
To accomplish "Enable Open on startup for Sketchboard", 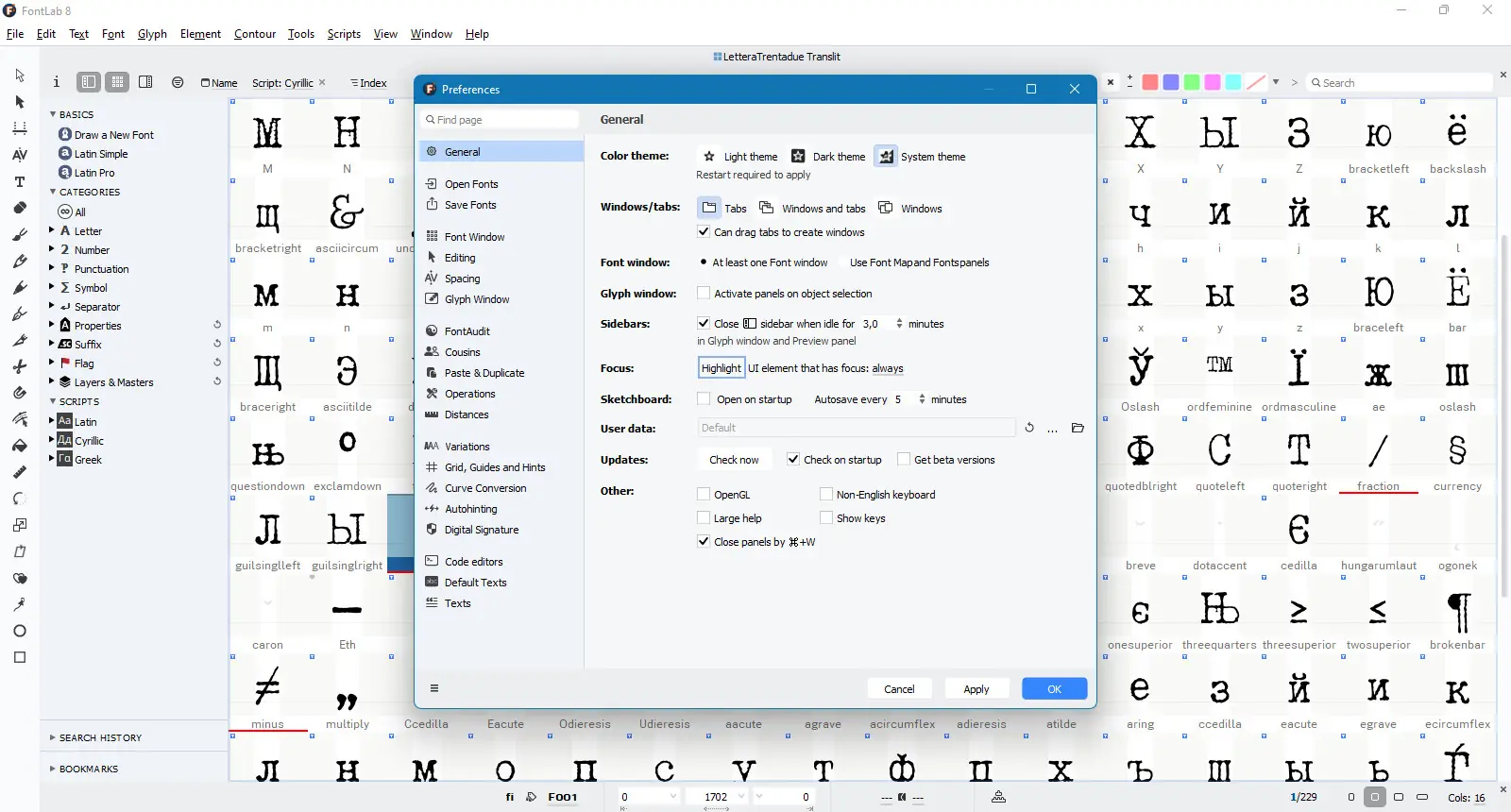I will pos(704,399).
